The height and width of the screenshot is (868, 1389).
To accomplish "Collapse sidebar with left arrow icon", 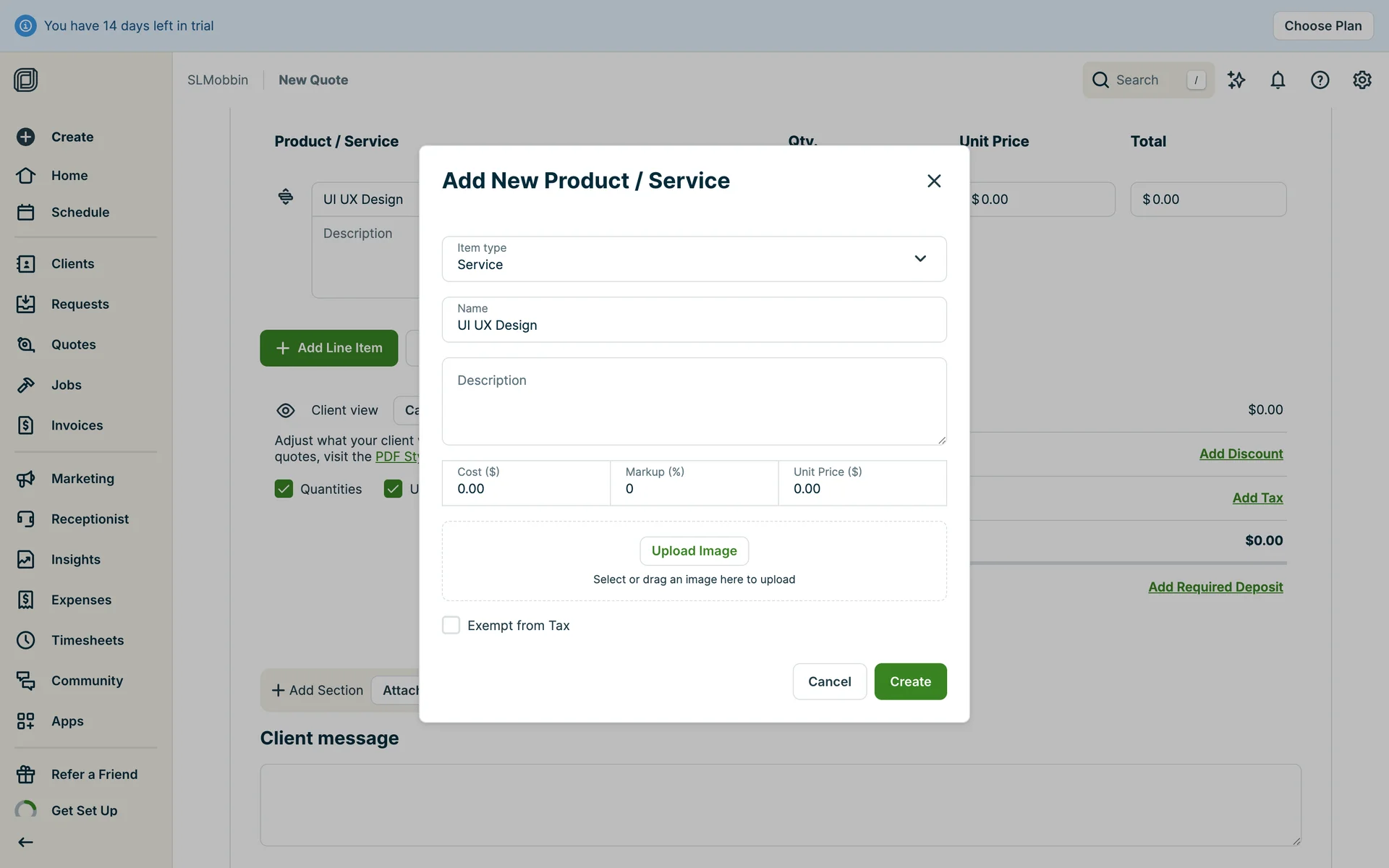I will point(26,842).
